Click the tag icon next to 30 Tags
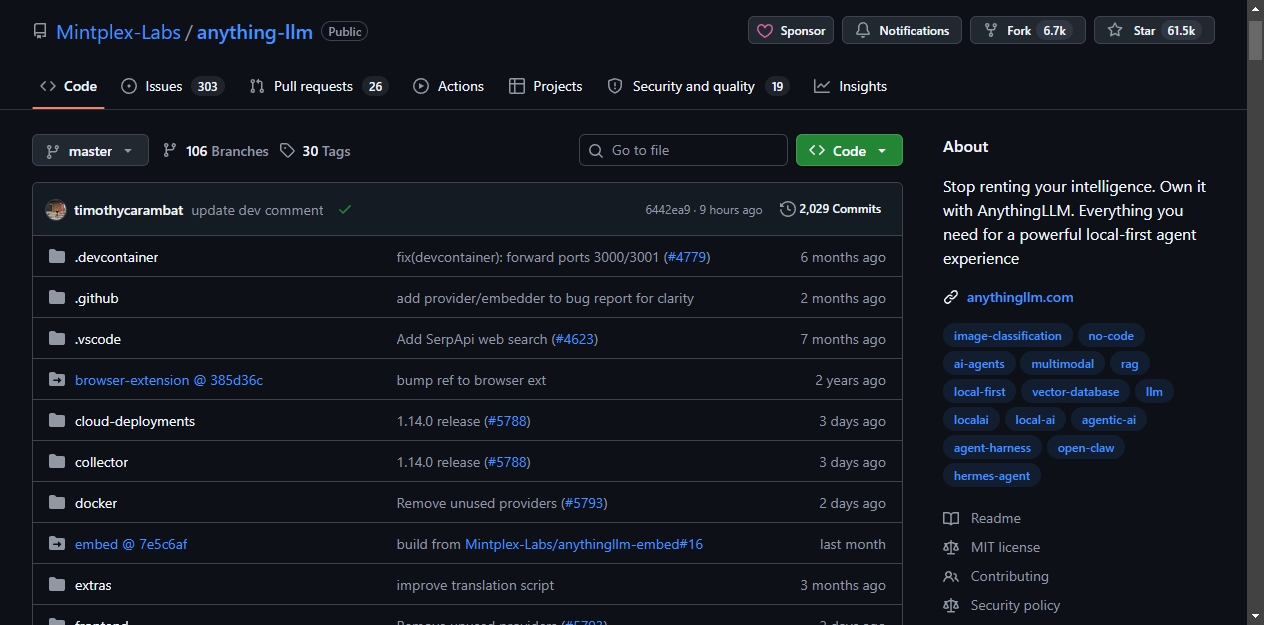The width and height of the screenshot is (1264, 625). pos(288,151)
